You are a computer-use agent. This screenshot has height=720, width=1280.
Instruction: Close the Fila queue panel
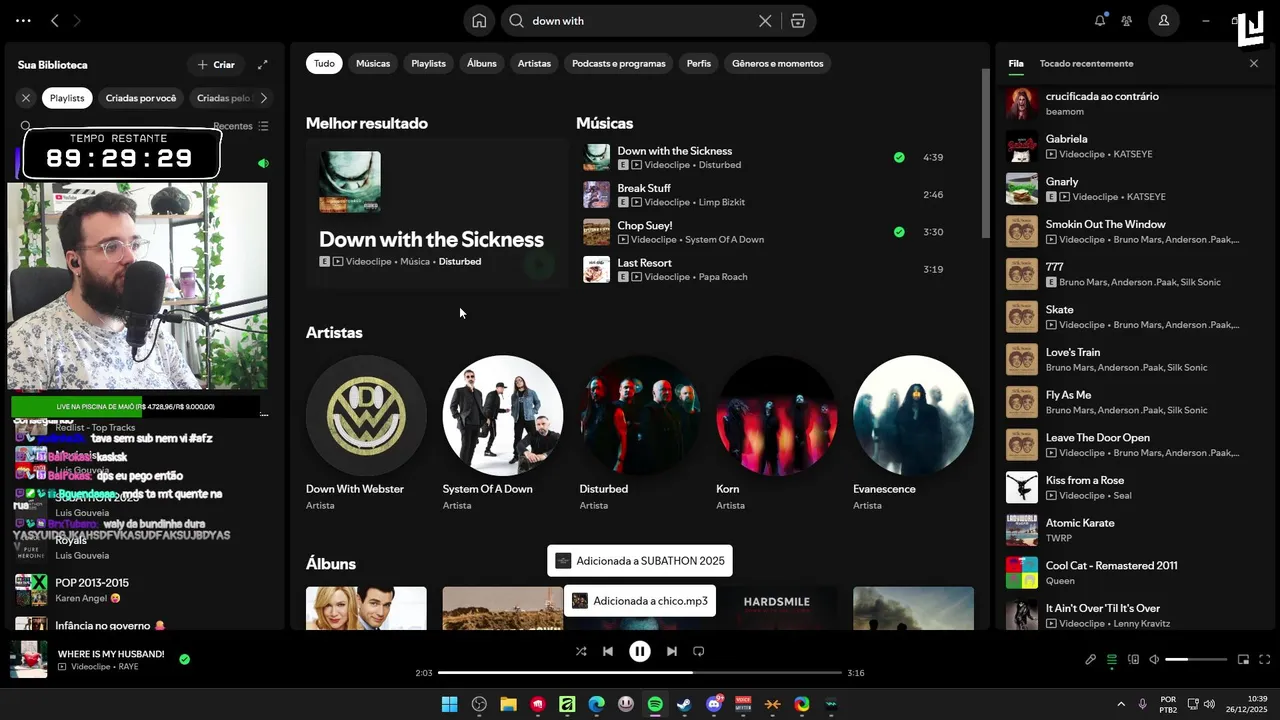tap(1254, 63)
